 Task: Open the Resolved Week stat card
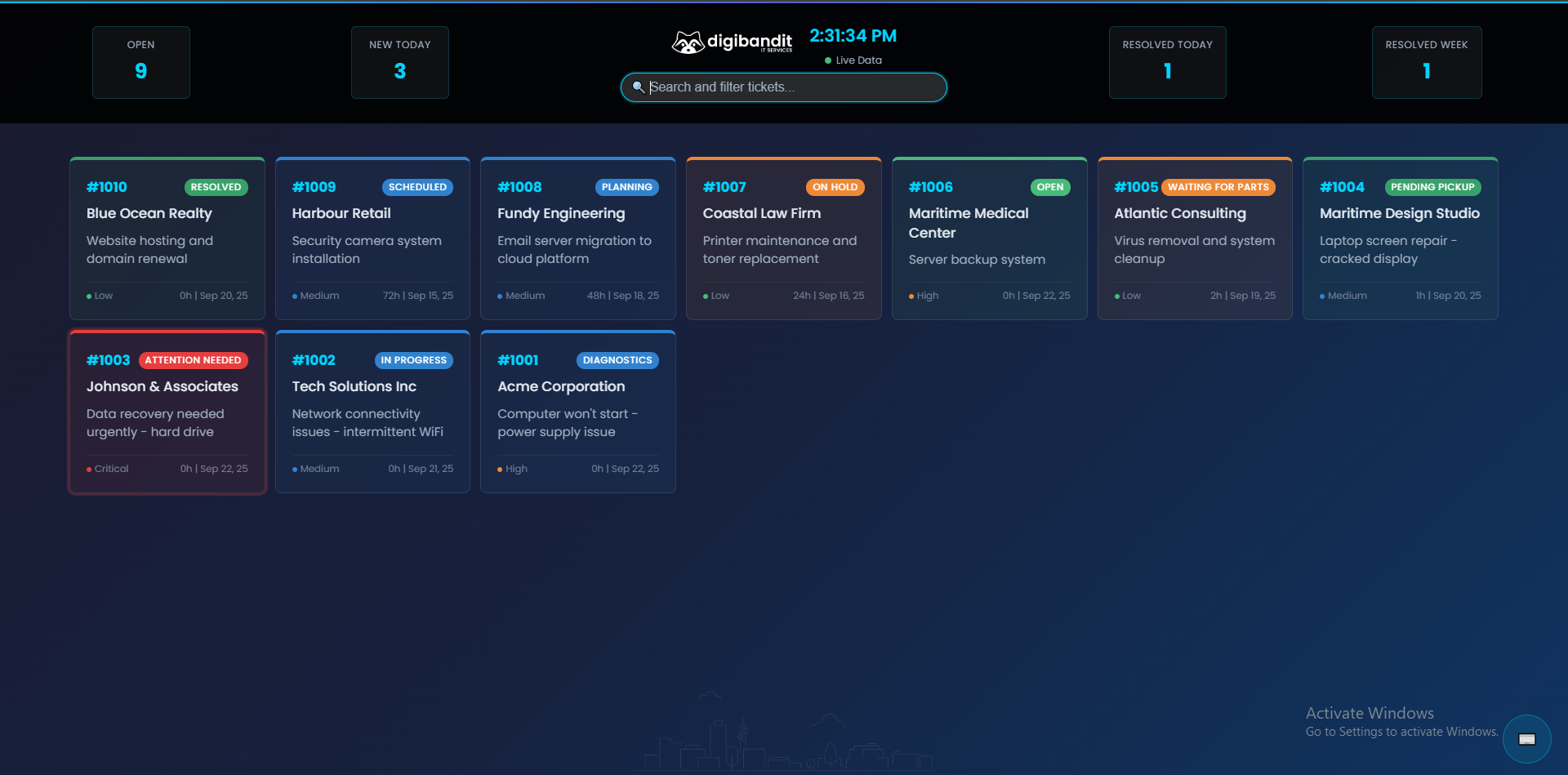tap(1426, 62)
